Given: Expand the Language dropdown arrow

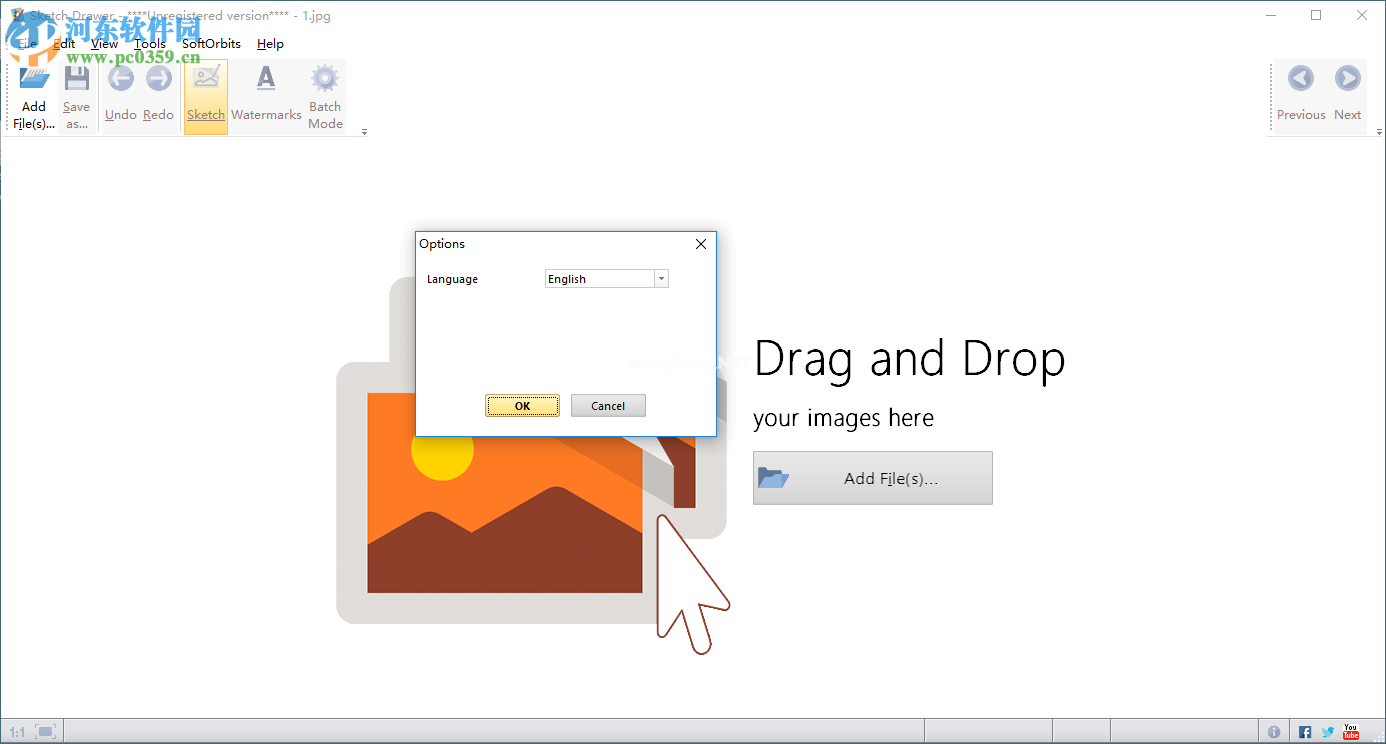Looking at the screenshot, I should (x=661, y=279).
